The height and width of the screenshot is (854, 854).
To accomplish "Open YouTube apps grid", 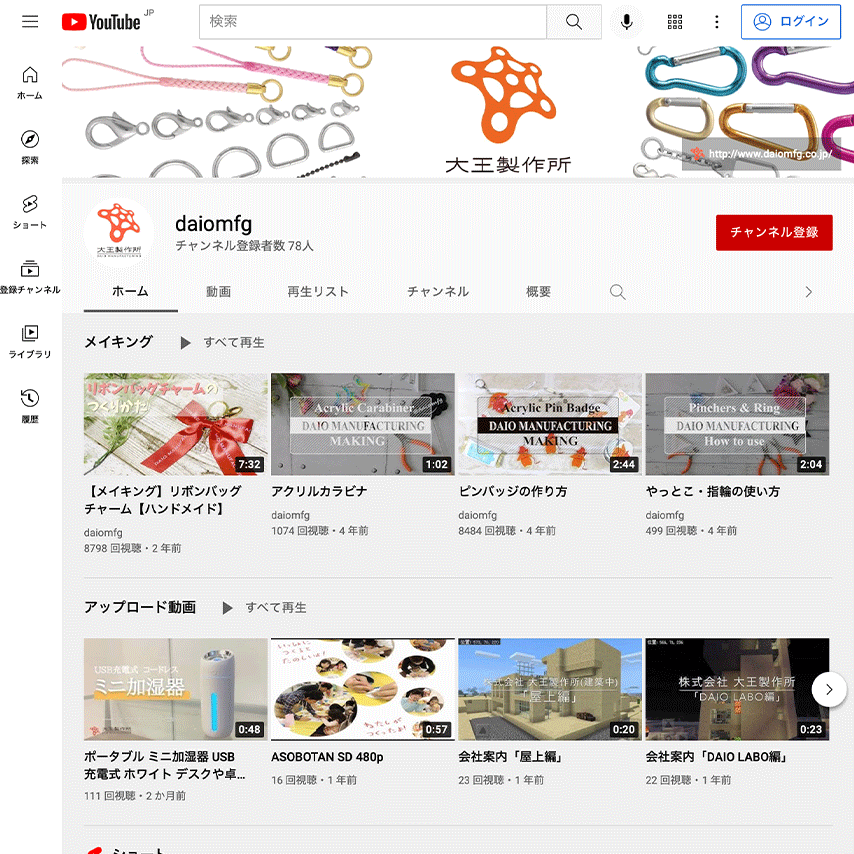I will click(675, 22).
